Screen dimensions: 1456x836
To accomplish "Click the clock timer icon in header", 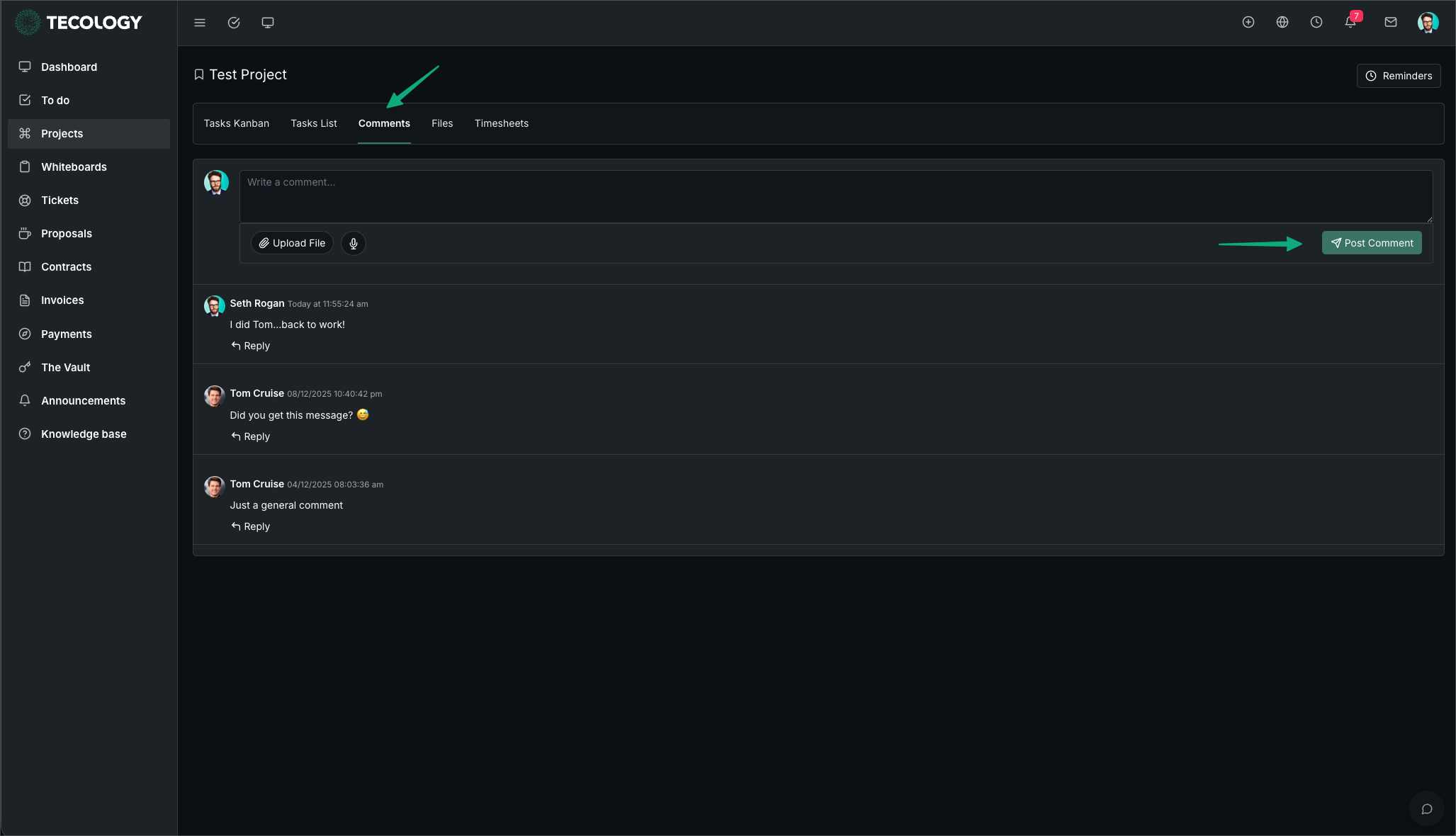I will (x=1316, y=22).
